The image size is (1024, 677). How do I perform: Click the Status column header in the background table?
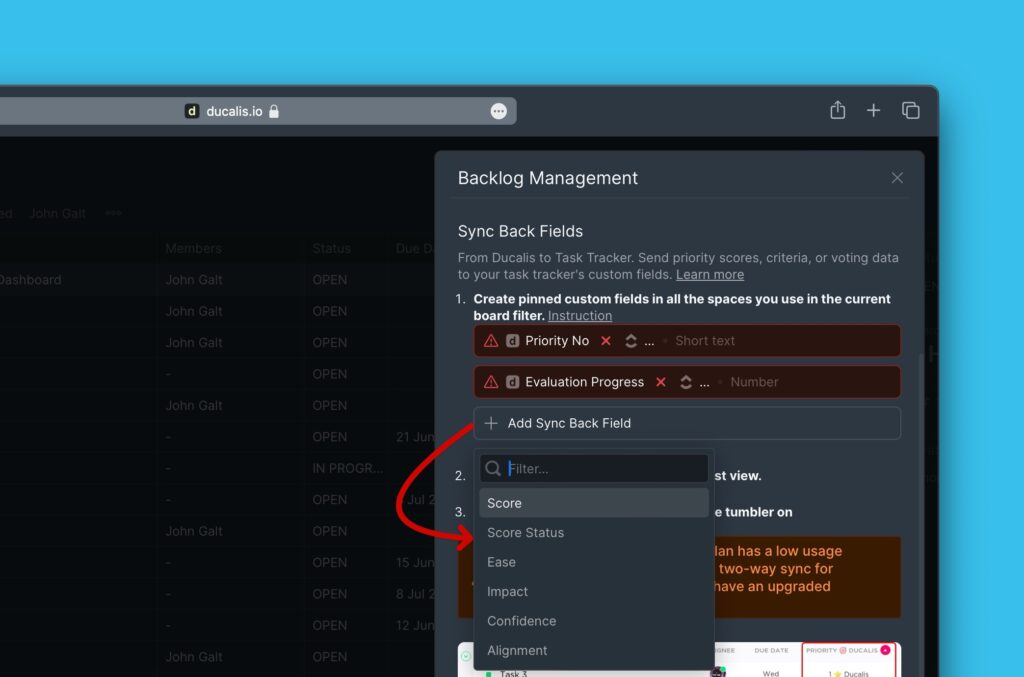click(x=332, y=249)
